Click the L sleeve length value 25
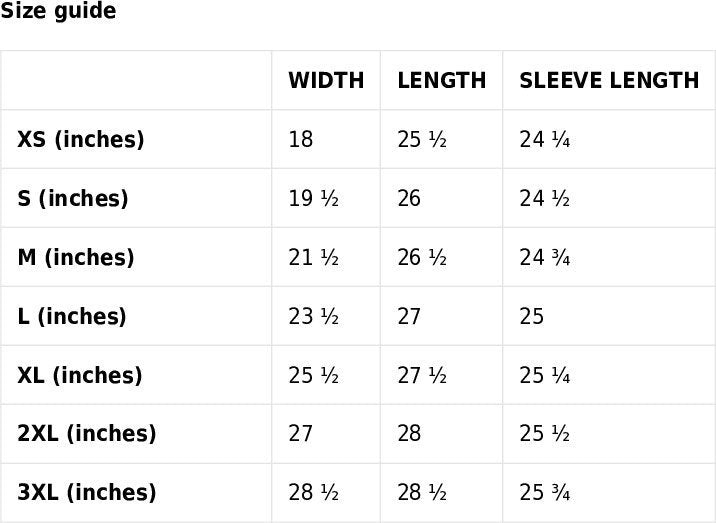The width and height of the screenshot is (716, 523). (532, 317)
